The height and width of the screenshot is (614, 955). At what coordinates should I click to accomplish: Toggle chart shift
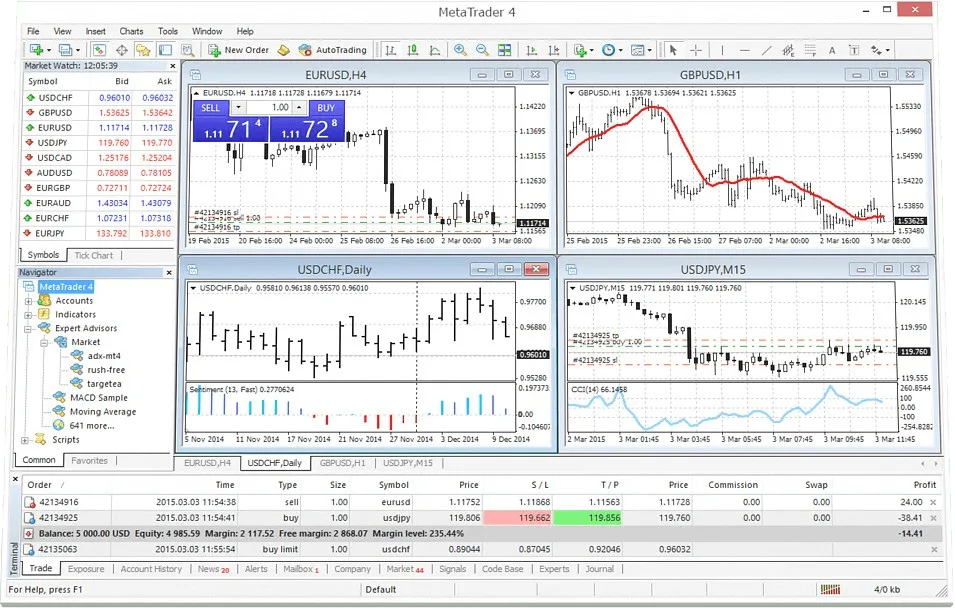click(x=554, y=50)
